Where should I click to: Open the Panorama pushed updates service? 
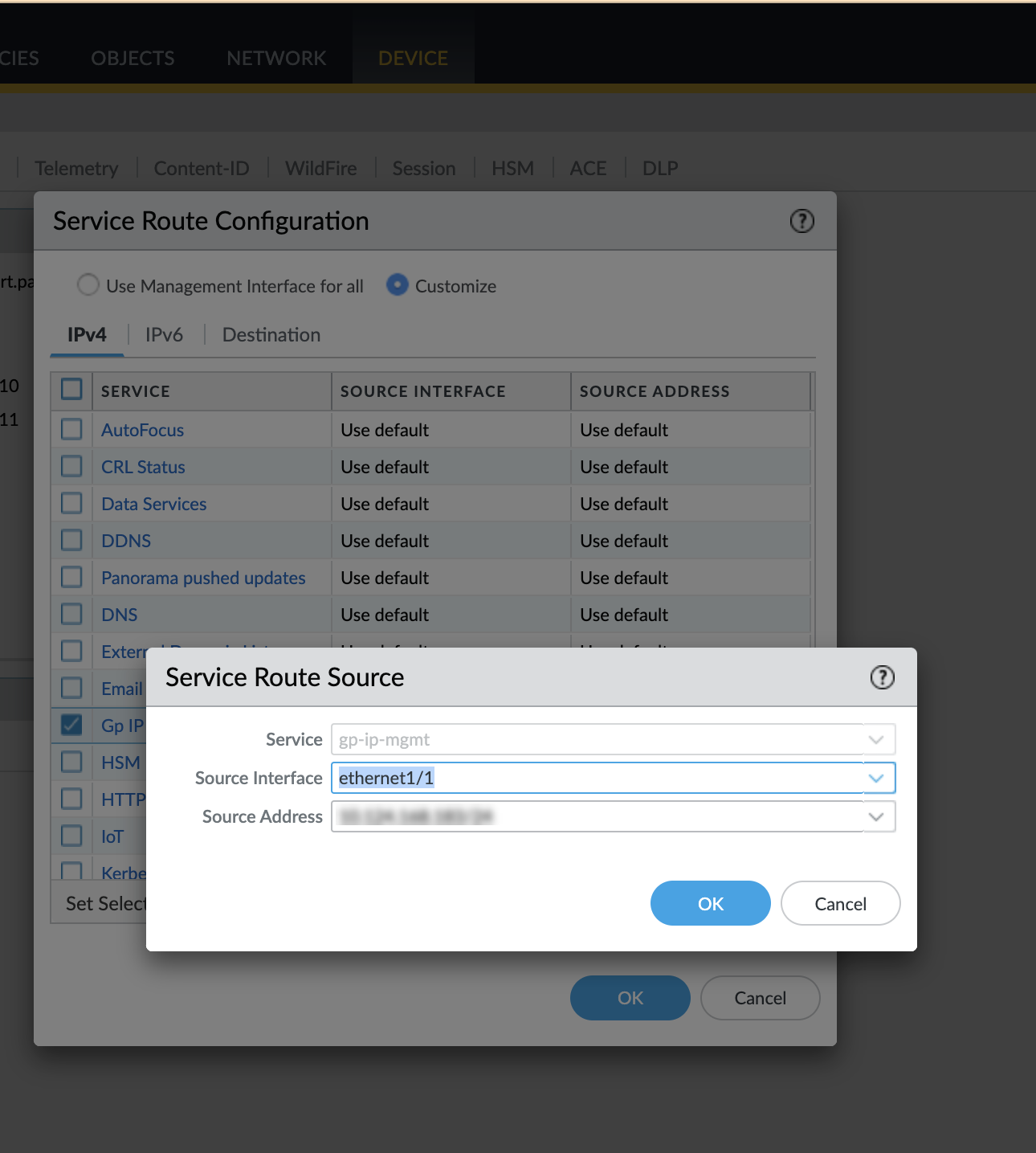203,577
